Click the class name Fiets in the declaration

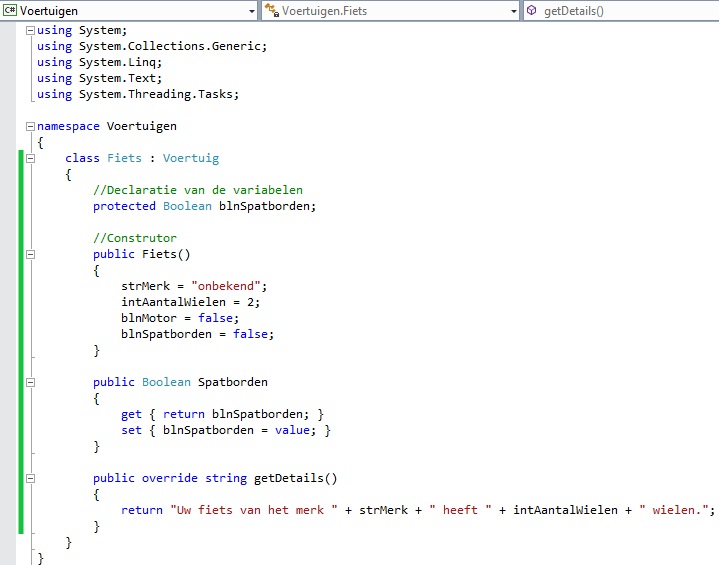[124, 158]
